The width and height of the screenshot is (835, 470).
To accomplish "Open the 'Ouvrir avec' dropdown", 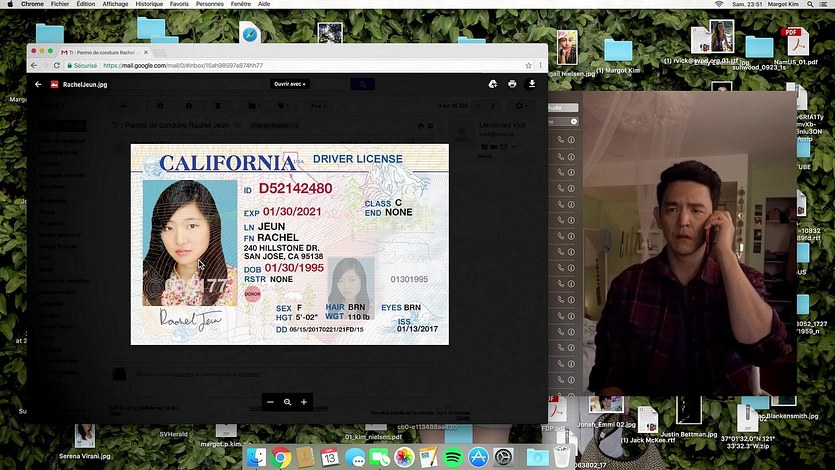I will click(290, 84).
